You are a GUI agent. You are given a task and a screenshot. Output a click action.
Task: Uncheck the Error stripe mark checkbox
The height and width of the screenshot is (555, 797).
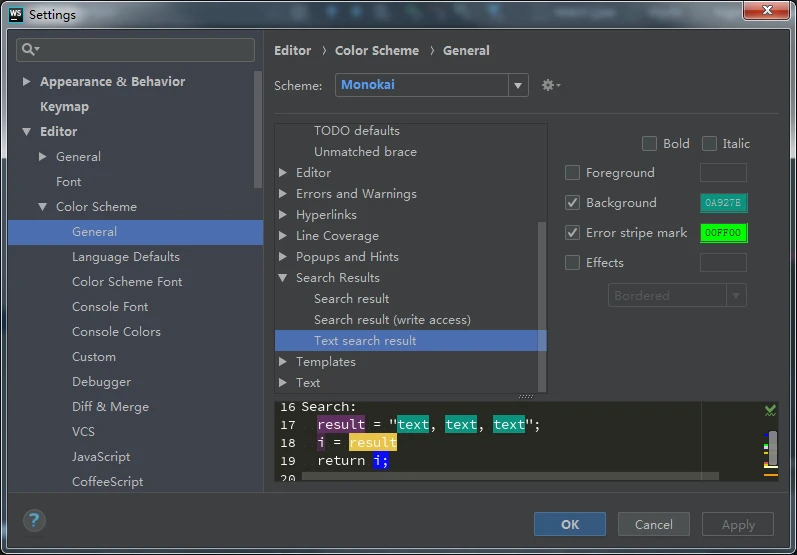573,233
